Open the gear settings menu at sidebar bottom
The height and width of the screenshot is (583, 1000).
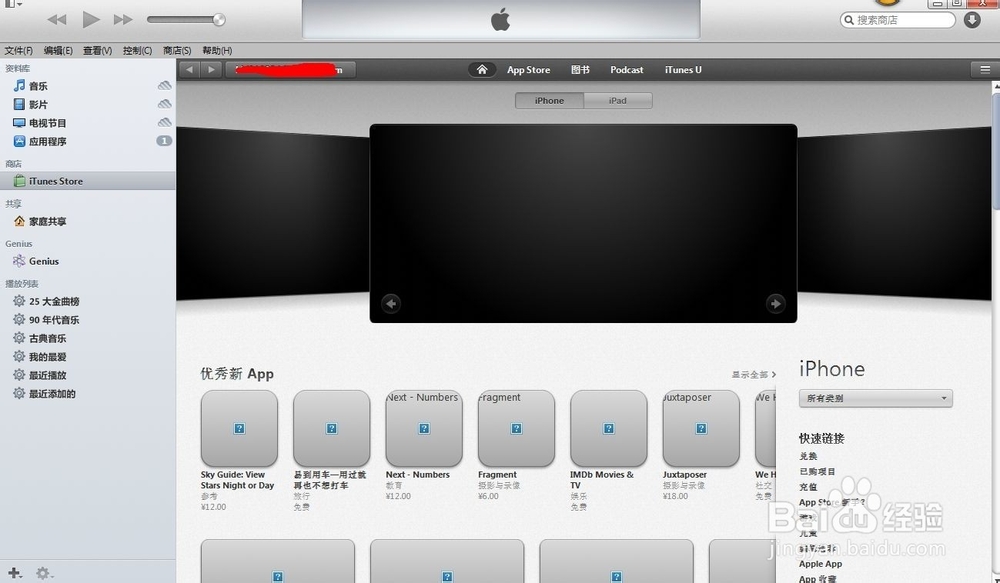(43, 573)
